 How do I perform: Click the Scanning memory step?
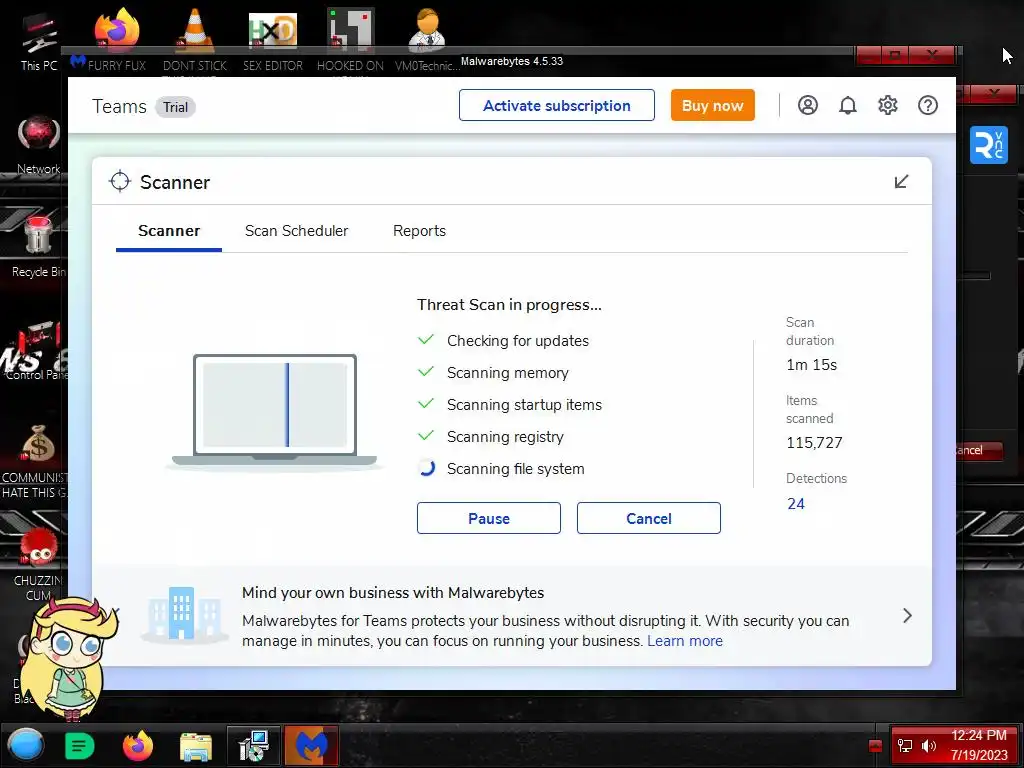click(x=507, y=373)
